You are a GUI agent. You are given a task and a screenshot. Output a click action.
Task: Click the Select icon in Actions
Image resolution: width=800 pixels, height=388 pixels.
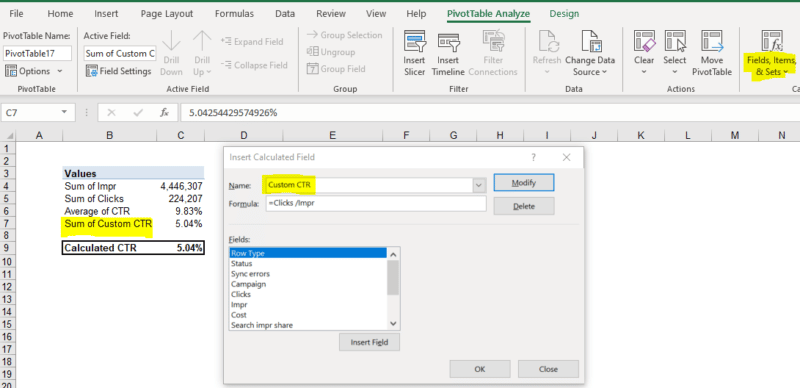(674, 41)
